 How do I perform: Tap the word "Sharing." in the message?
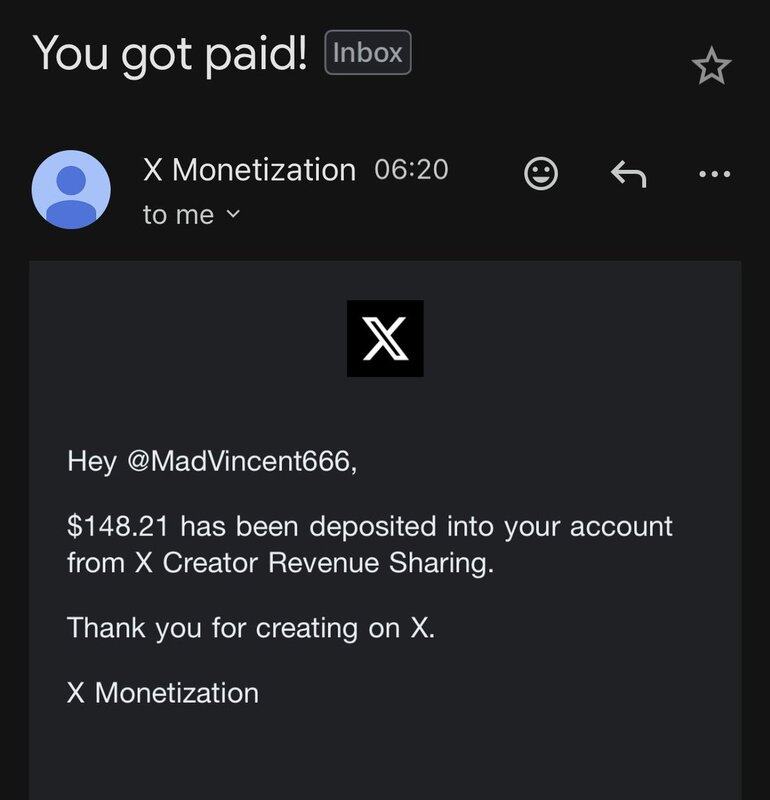pyautogui.click(x=448, y=563)
